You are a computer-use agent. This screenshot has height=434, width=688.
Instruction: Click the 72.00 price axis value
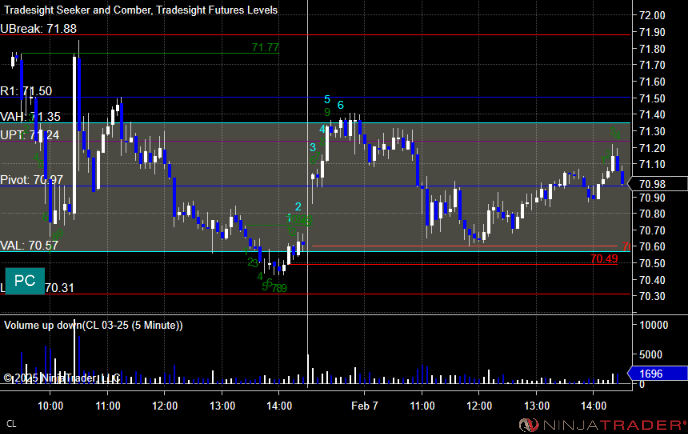pyautogui.click(x=652, y=15)
